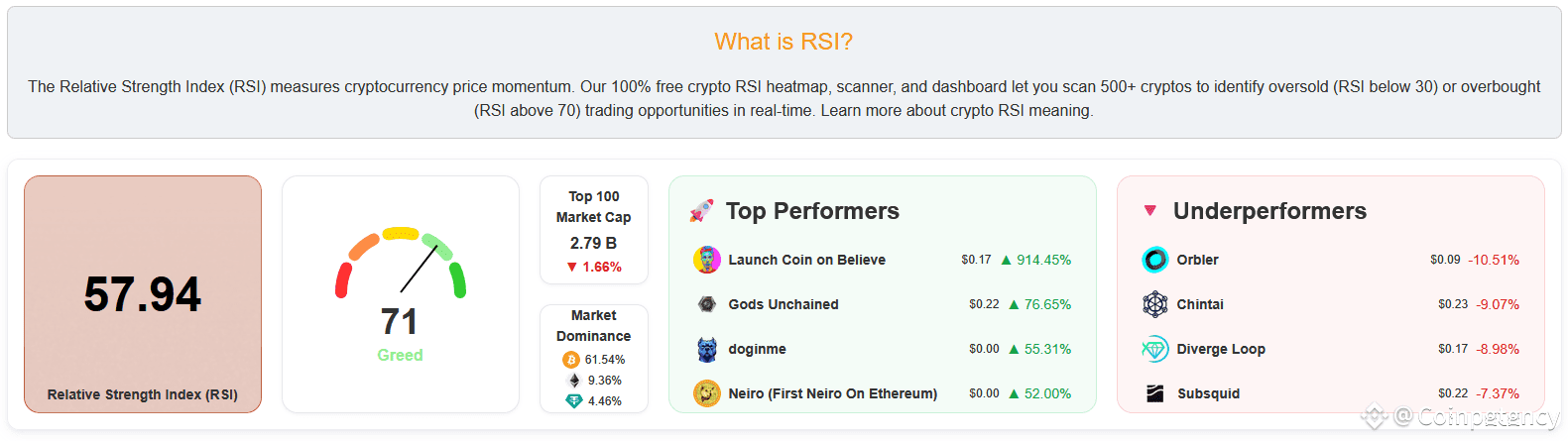Click the red Underperformers triangle icon
The image size is (1568, 441).
click(x=1150, y=210)
